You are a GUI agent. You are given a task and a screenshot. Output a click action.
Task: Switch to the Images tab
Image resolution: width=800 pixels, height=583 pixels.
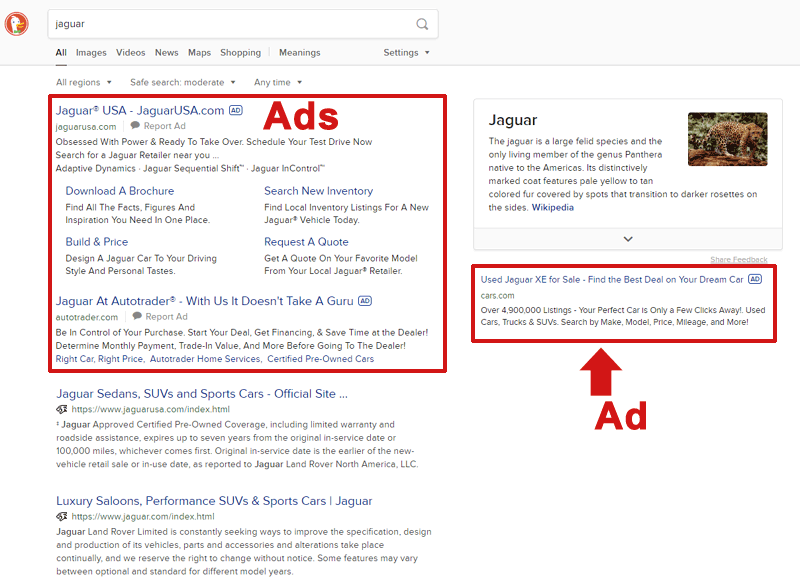(x=94, y=51)
